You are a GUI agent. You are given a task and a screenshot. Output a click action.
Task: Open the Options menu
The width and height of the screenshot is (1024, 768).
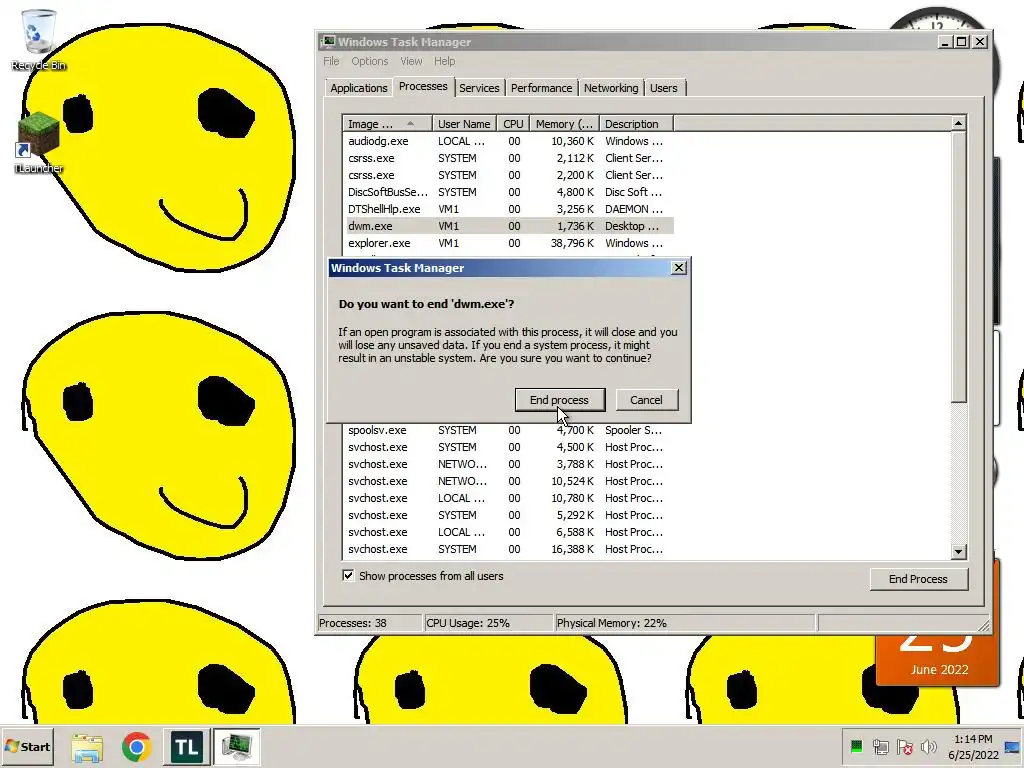370,61
